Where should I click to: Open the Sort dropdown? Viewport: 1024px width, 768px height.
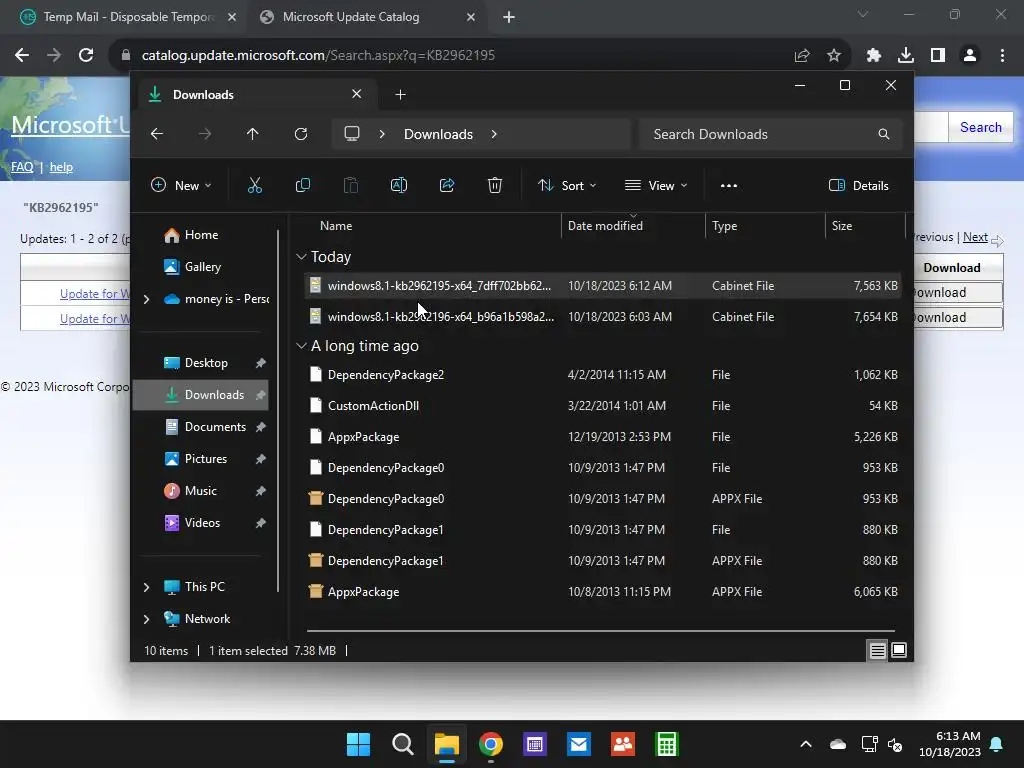567,185
